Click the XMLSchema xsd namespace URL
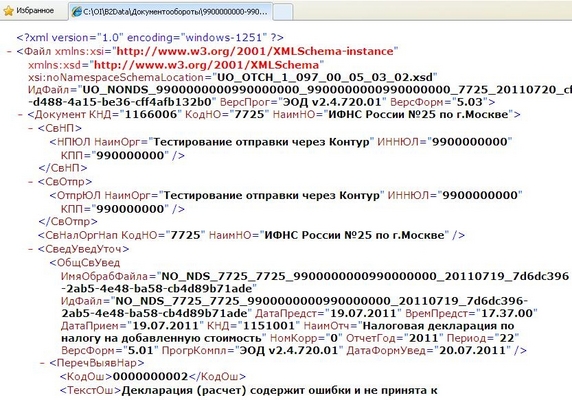The height and width of the screenshot is (400, 572). point(206,65)
